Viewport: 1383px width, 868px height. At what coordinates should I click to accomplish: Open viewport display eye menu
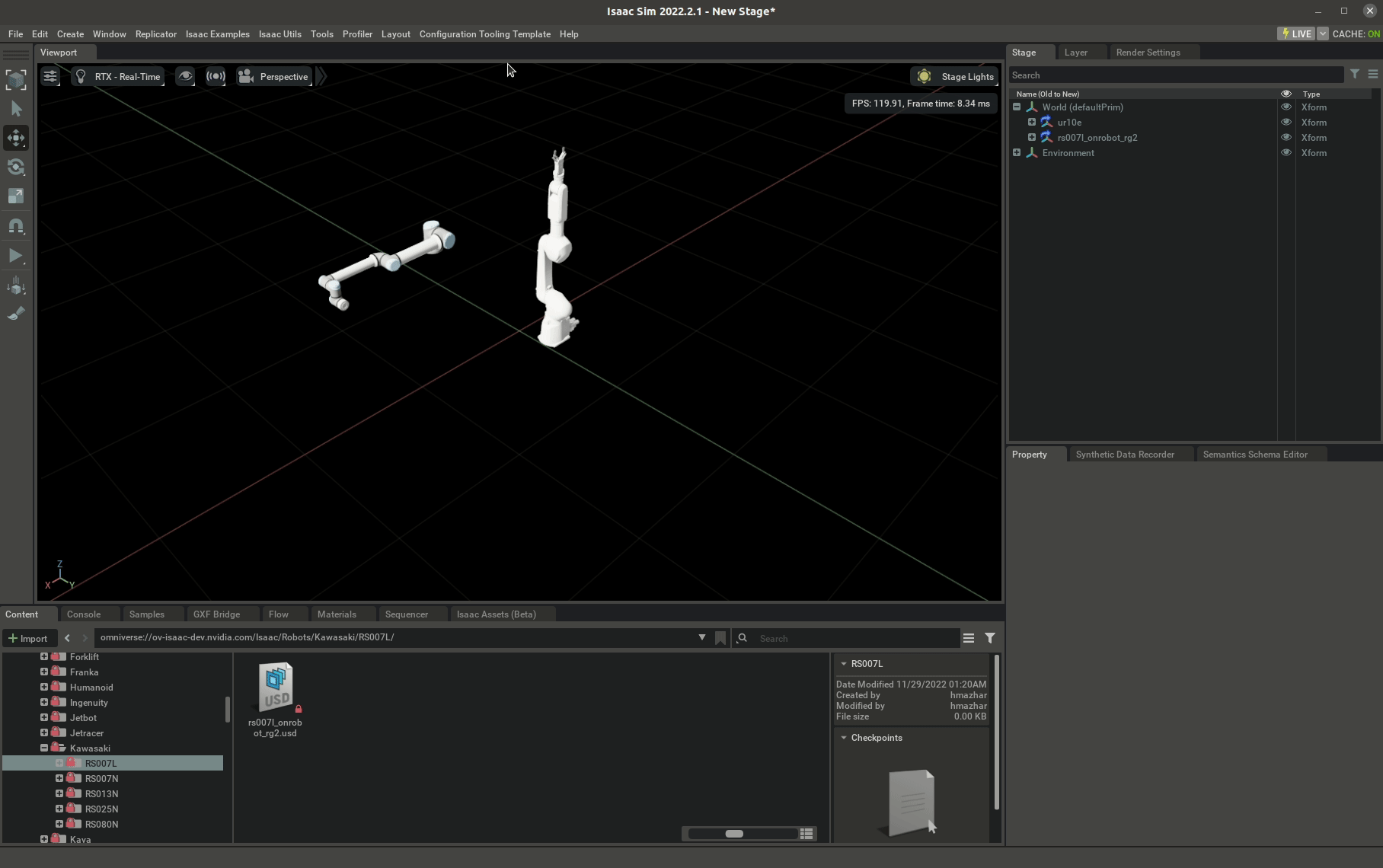185,76
